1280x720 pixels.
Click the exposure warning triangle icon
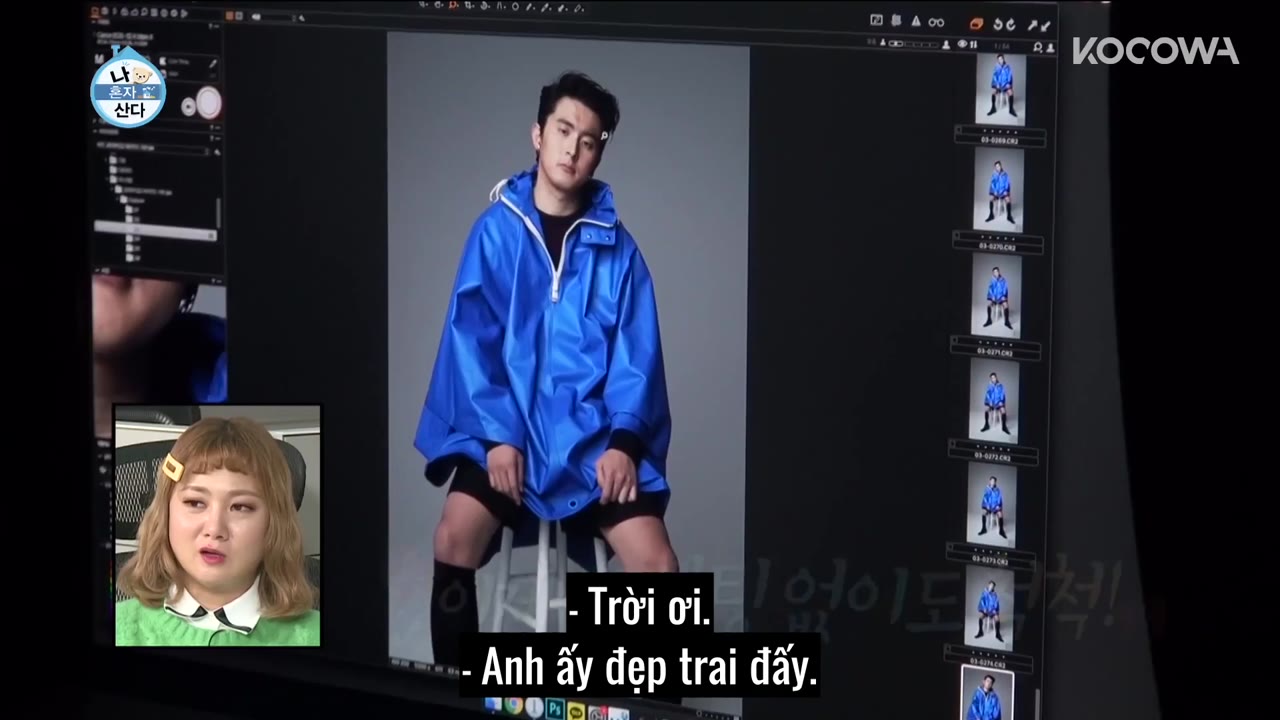click(x=916, y=21)
